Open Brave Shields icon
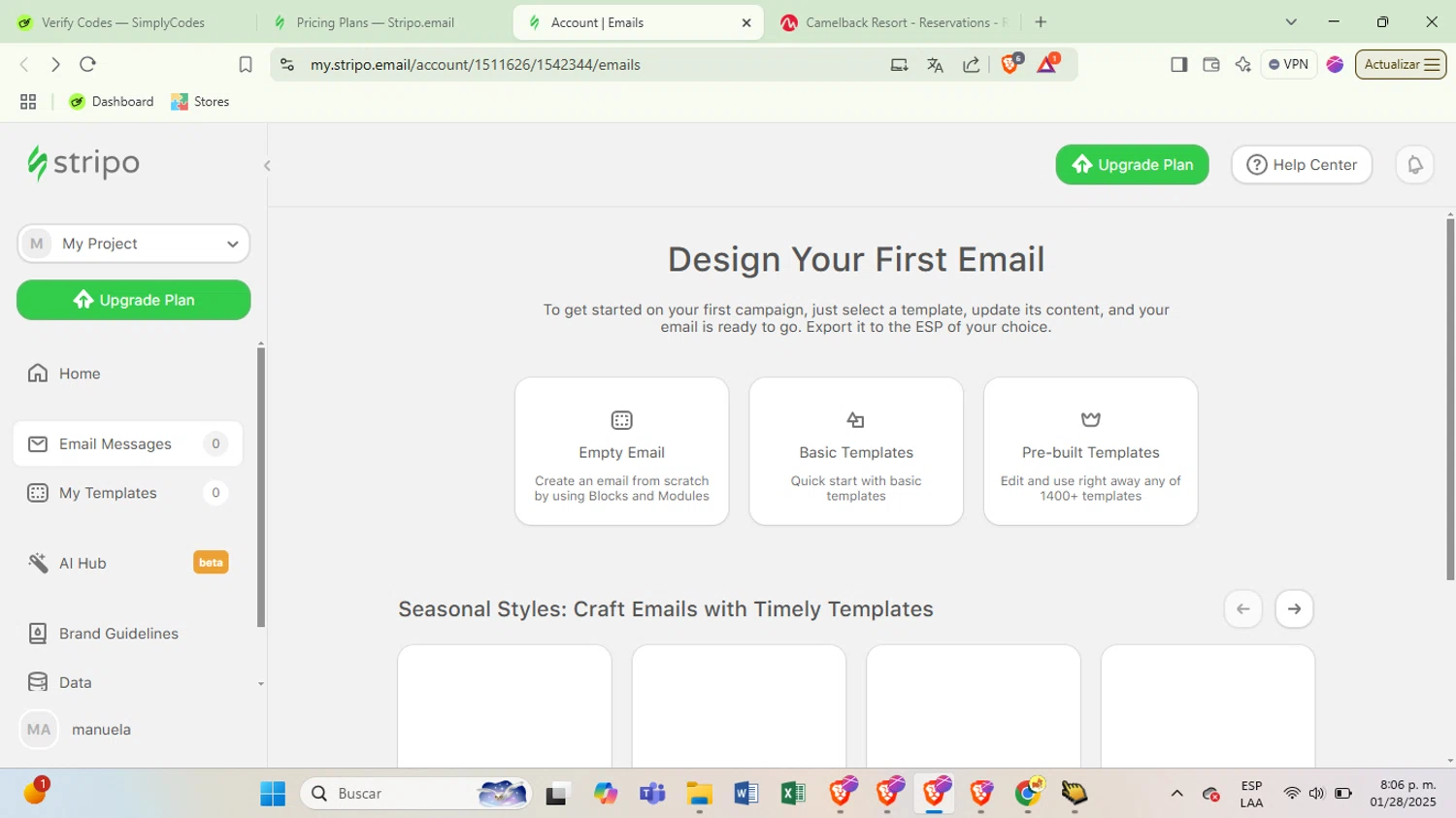 pyautogui.click(x=1010, y=64)
